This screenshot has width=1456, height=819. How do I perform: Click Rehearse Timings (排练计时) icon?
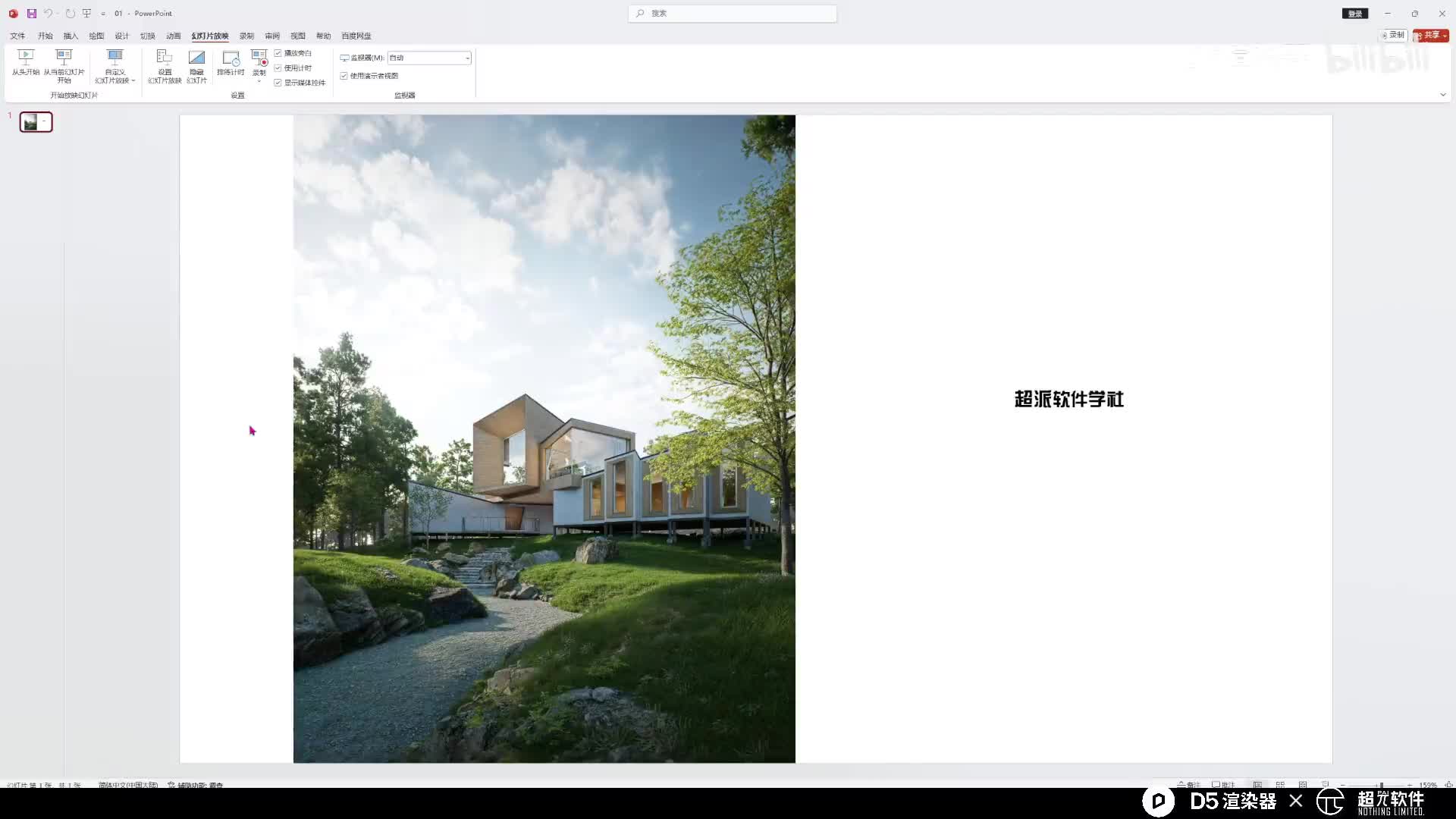click(x=231, y=58)
